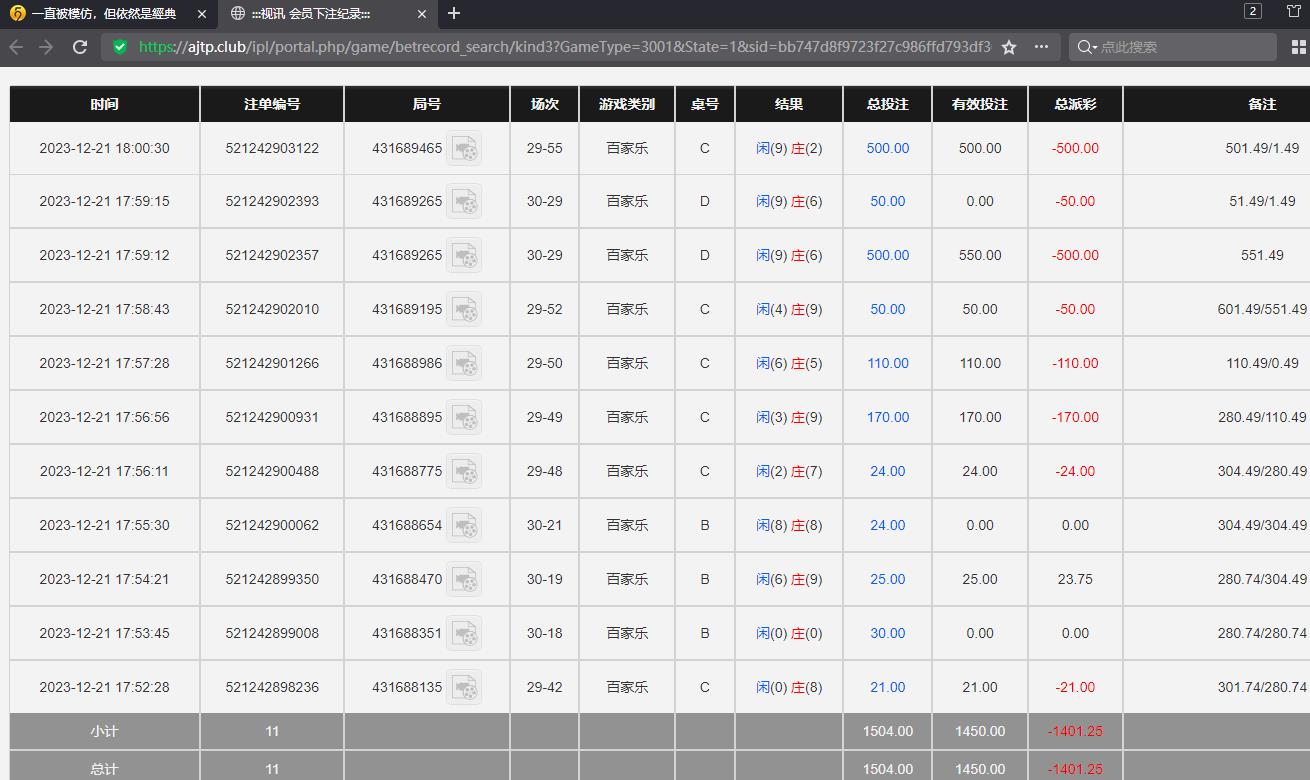View site security shield info
This screenshot has height=780, width=1310.
pyautogui.click(x=120, y=47)
